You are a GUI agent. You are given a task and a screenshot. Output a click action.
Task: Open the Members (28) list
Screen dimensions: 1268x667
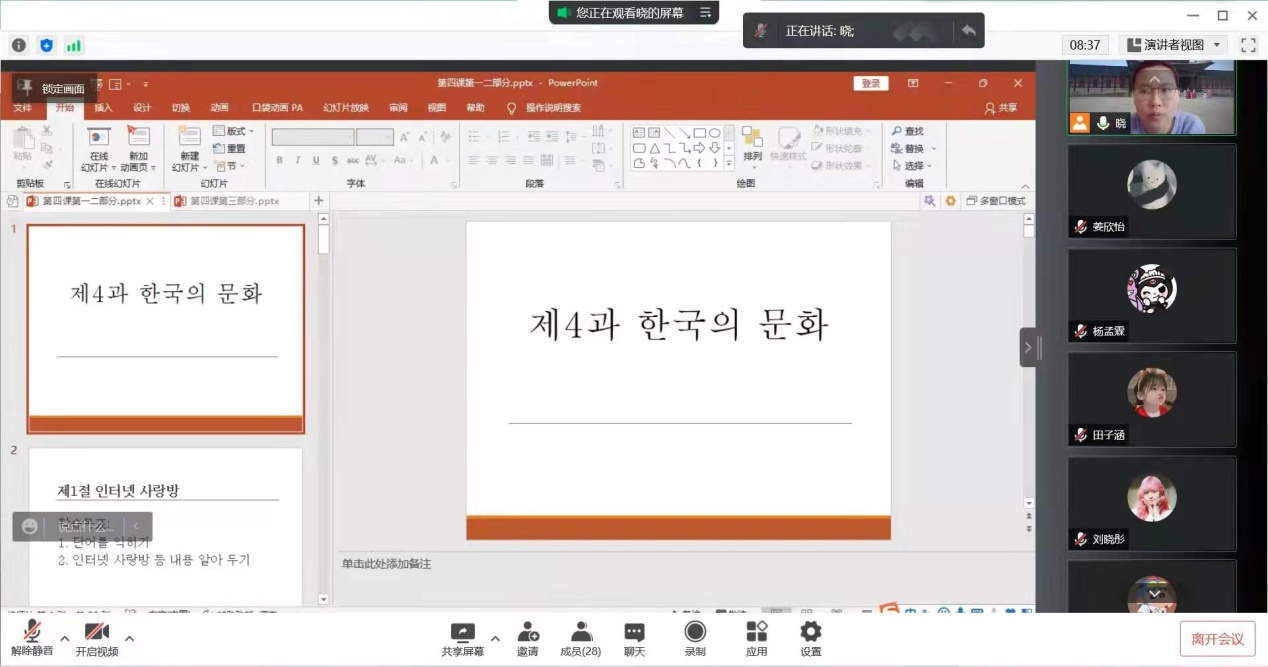click(580, 638)
